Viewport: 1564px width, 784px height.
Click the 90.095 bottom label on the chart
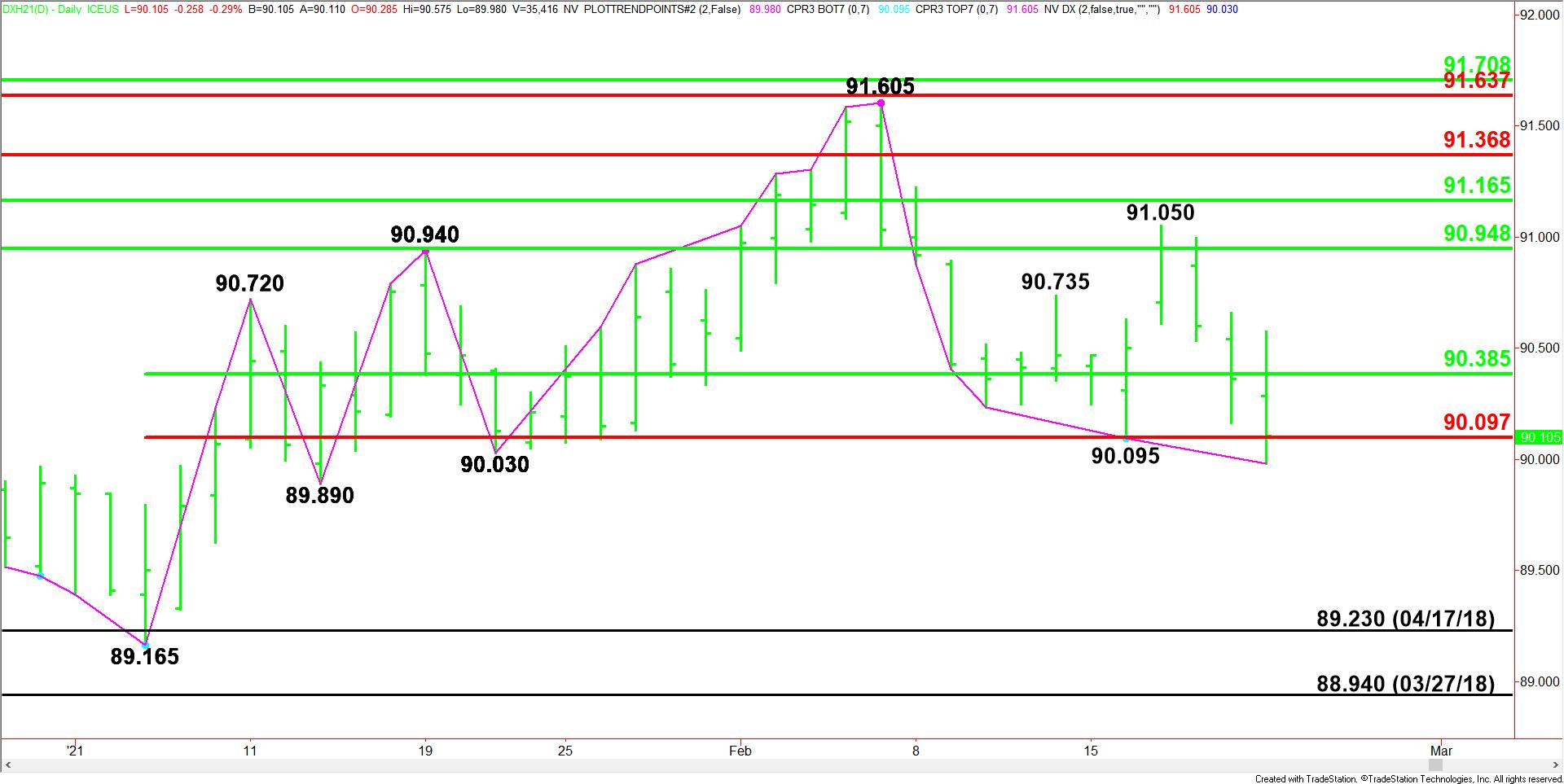tap(1125, 456)
